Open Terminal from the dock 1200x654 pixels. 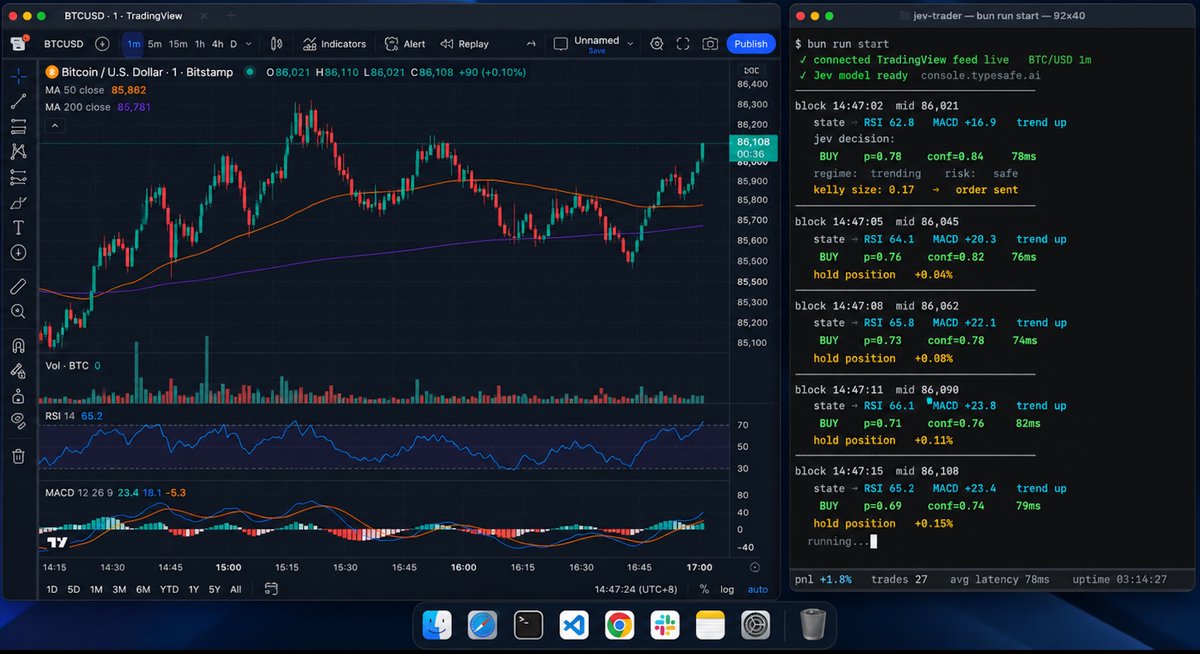[x=528, y=626]
